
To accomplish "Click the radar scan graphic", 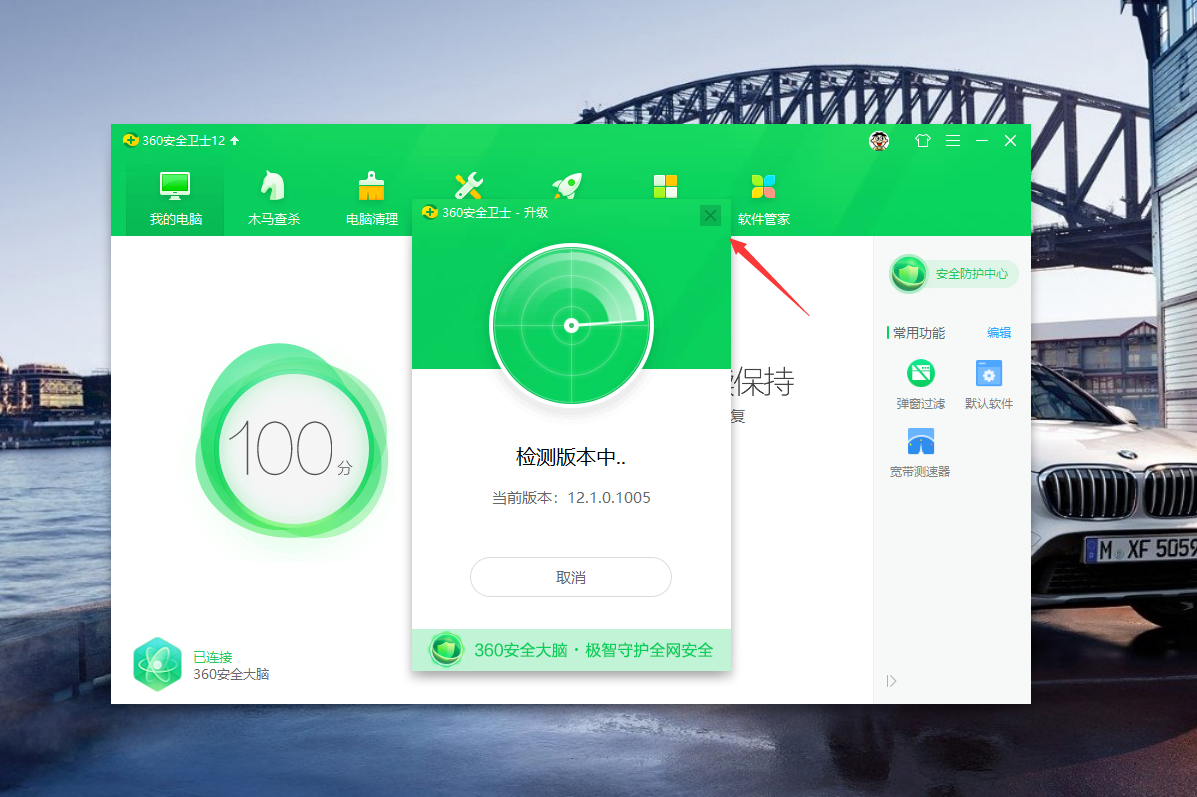I will pos(571,325).
